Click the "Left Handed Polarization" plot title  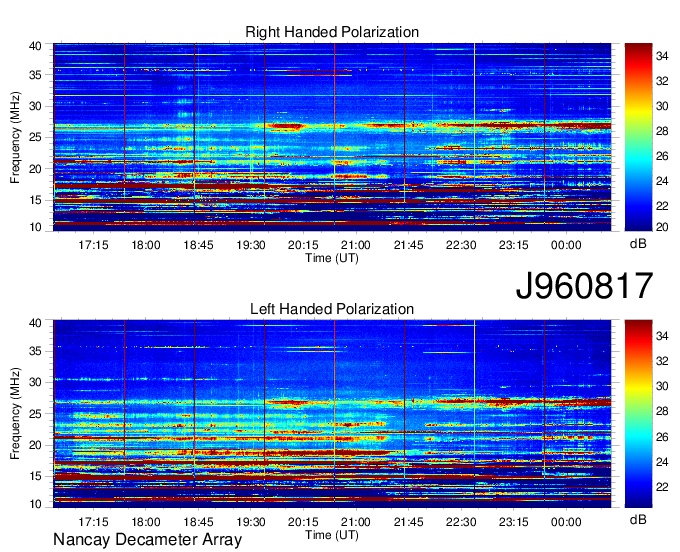click(332, 309)
